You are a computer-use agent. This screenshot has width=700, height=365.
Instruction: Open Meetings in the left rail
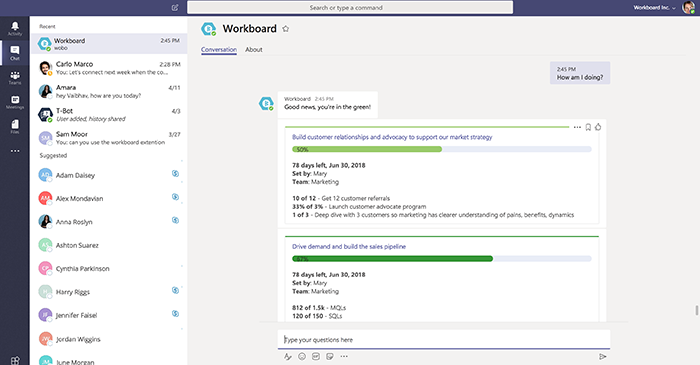pyautogui.click(x=15, y=102)
